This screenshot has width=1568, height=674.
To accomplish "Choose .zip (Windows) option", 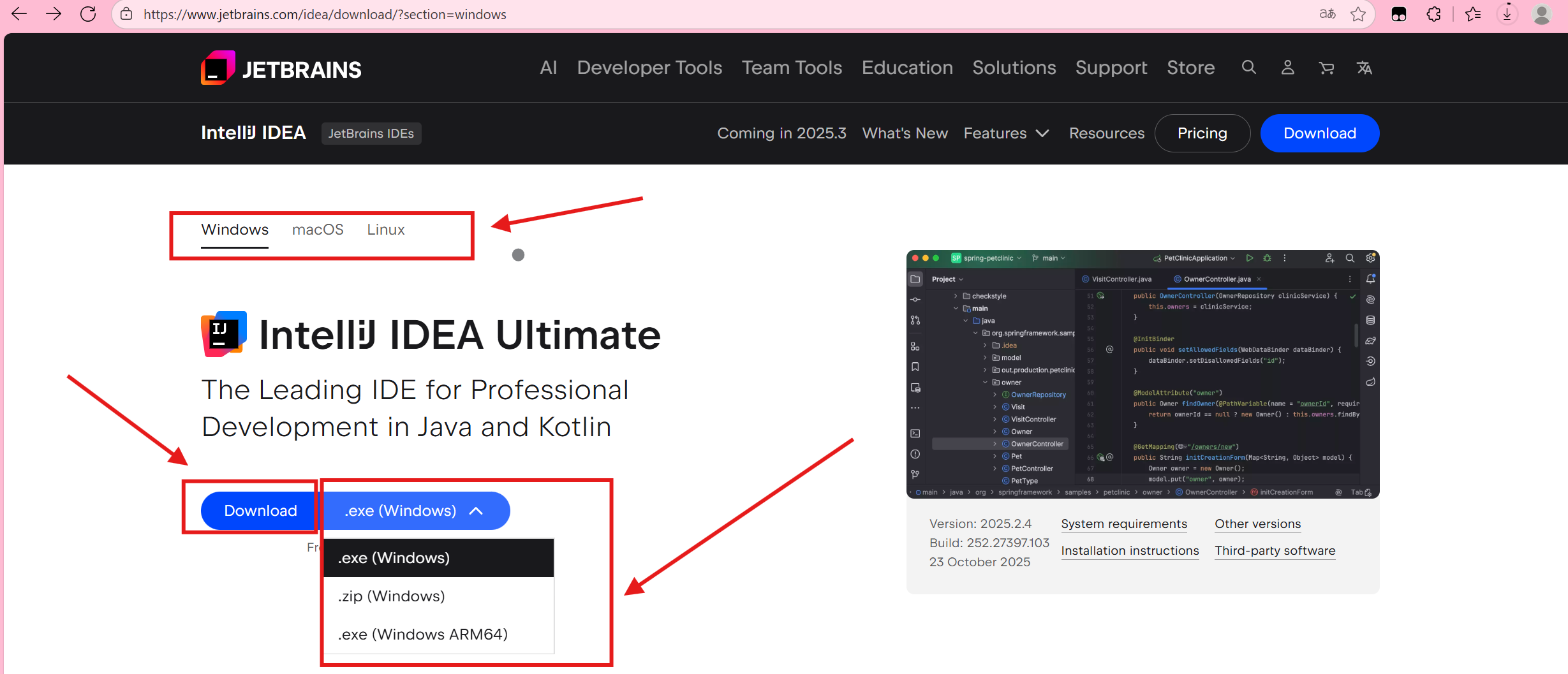I will [x=439, y=596].
